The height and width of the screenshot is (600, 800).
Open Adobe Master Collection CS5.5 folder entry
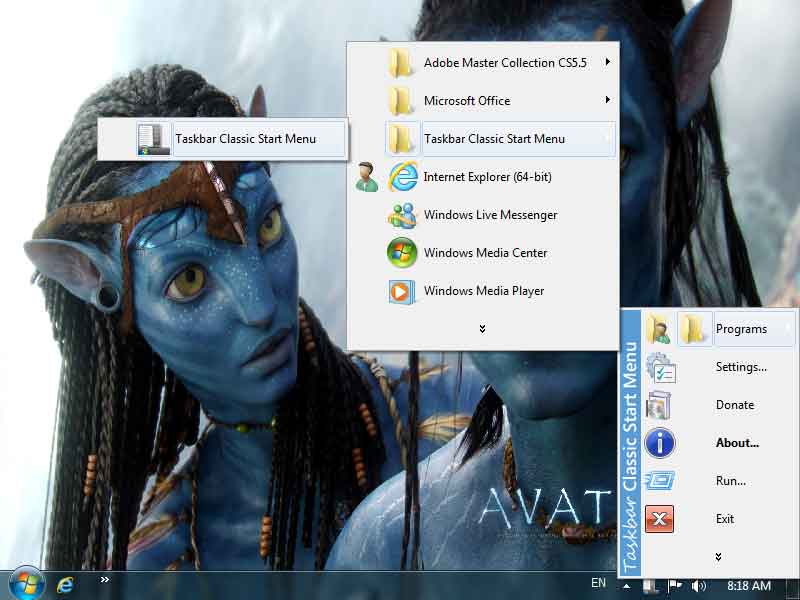point(483,63)
